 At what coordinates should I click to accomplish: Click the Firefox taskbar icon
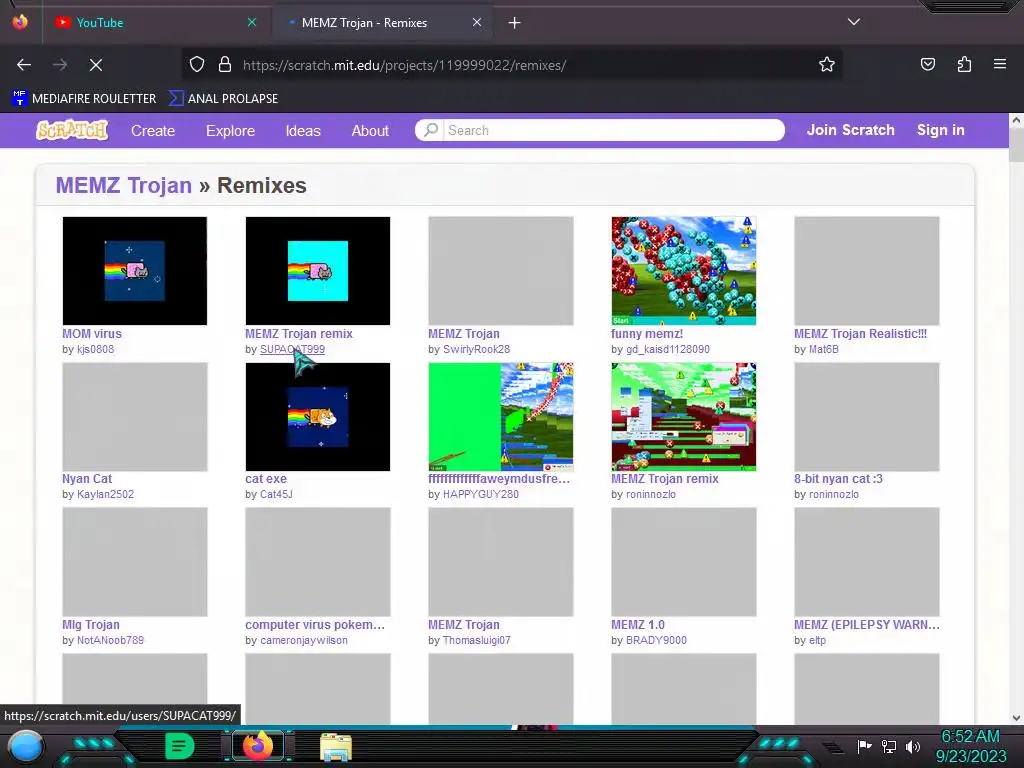pyautogui.click(x=258, y=746)
